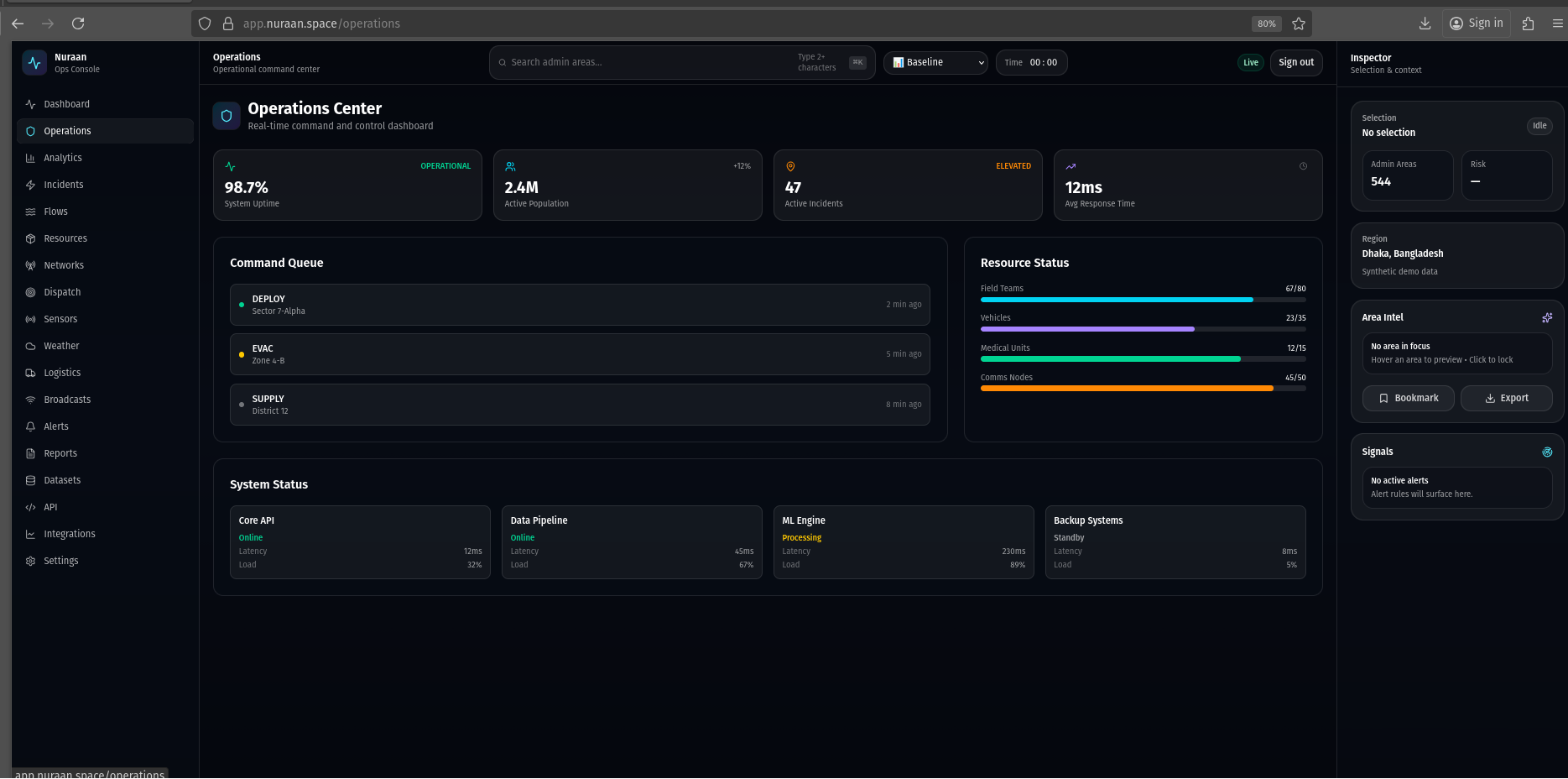Click the Area Intel sparkle icon
This screenshot has width=1568, height=779.
point(1546,317)
